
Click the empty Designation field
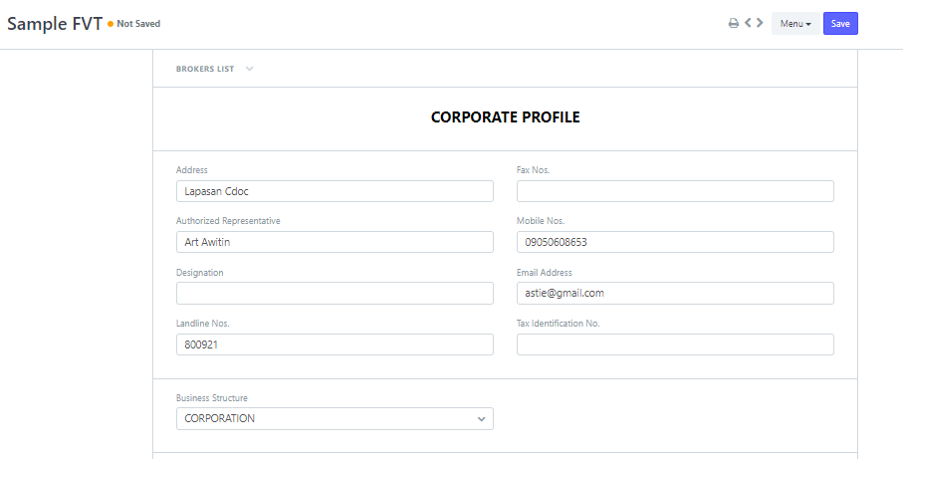click(334, 293)
